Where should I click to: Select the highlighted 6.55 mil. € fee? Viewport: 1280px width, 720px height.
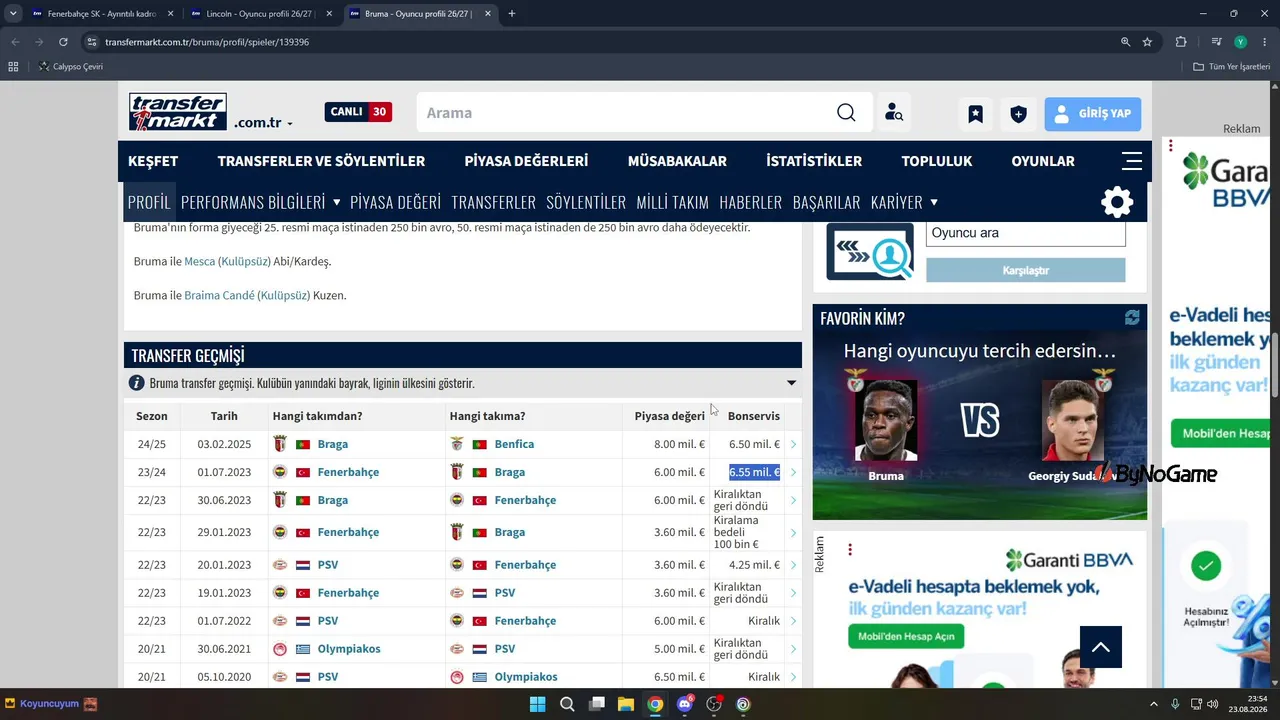(x=754, y=472)
